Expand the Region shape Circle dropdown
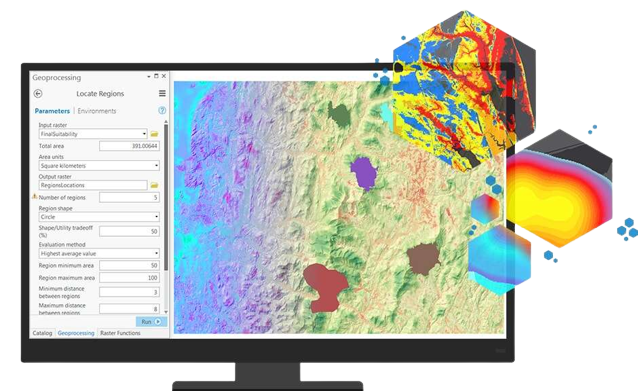 click(99, 217)
